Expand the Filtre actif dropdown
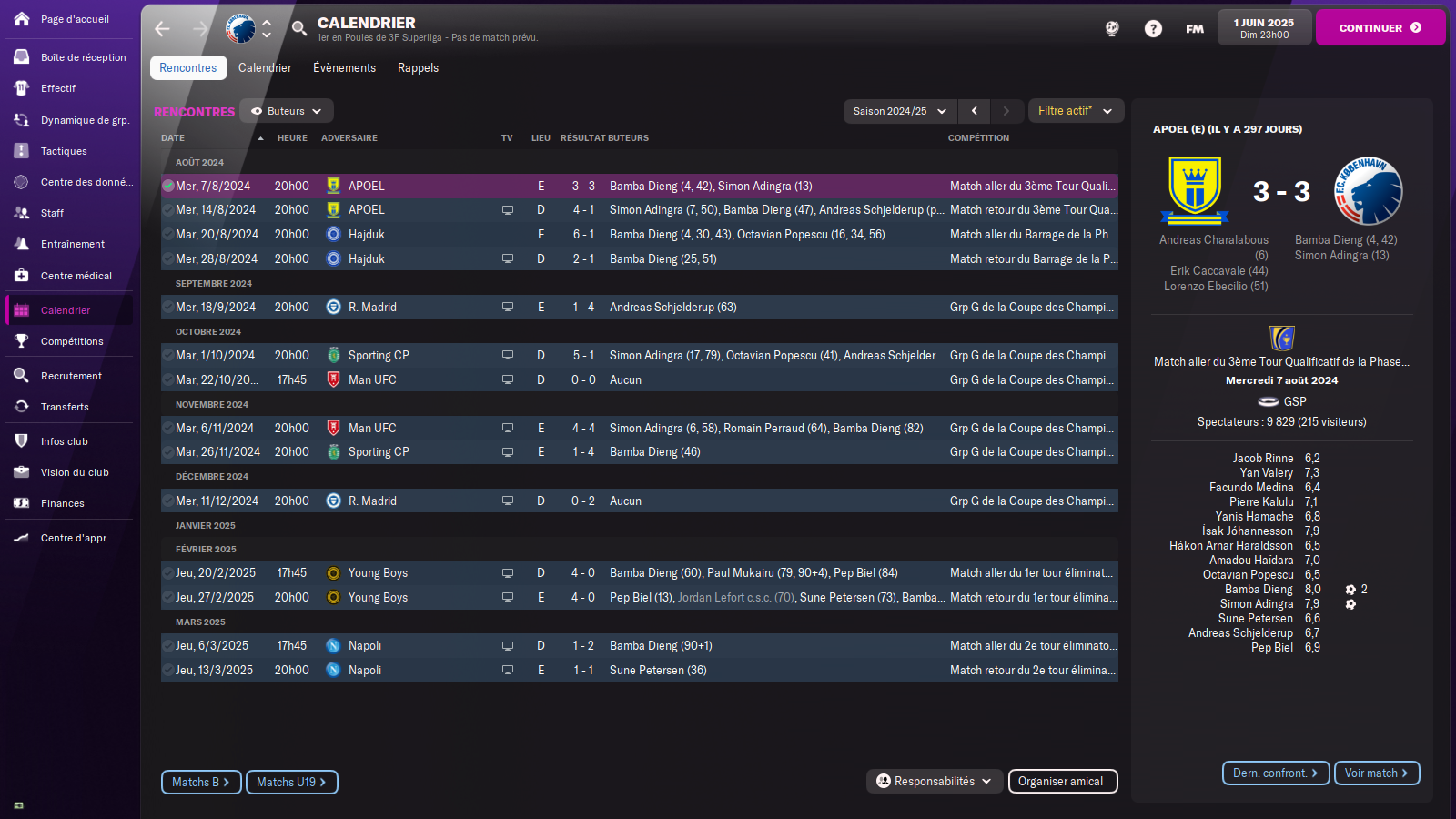This screenshot has width=1456, height=819. point(1076,111)
